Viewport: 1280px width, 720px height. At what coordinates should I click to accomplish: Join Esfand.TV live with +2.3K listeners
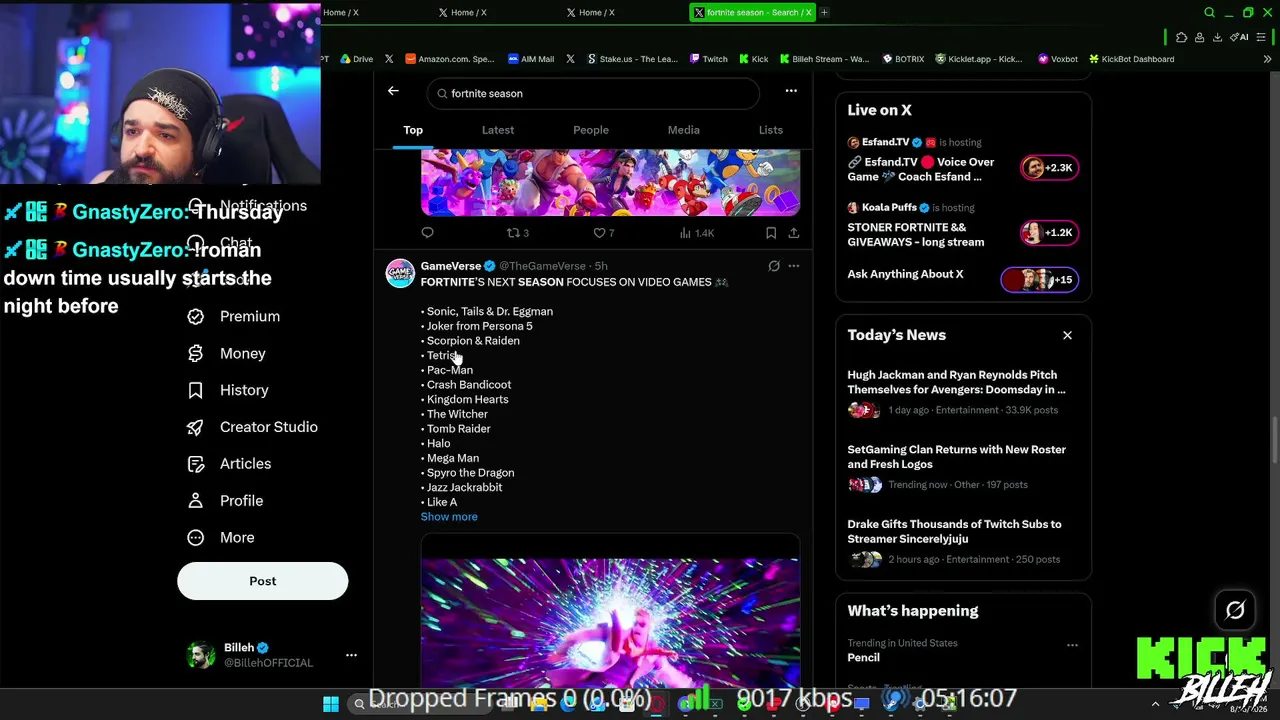(1048, 168)
